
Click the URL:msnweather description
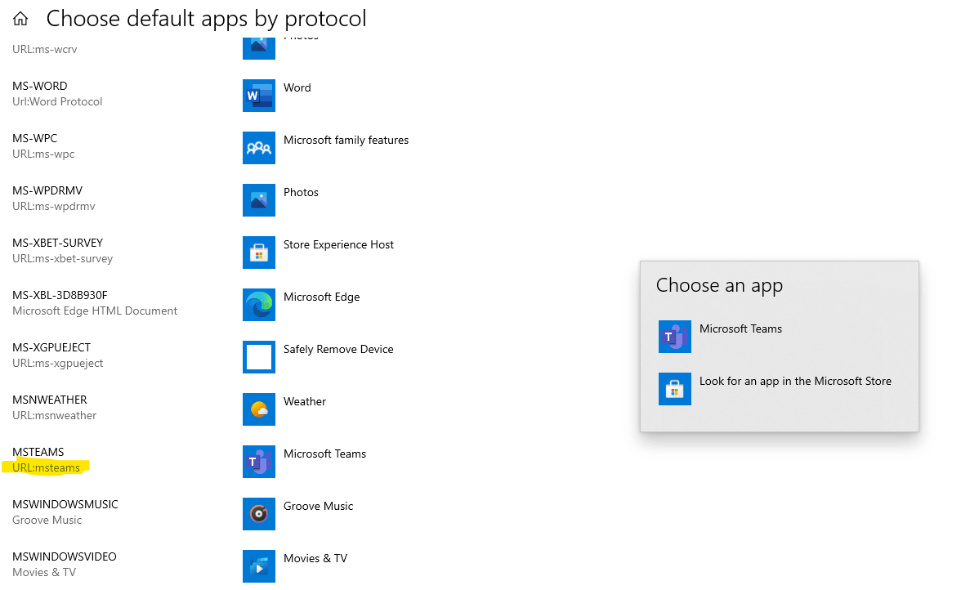click(x=54, y=416)
